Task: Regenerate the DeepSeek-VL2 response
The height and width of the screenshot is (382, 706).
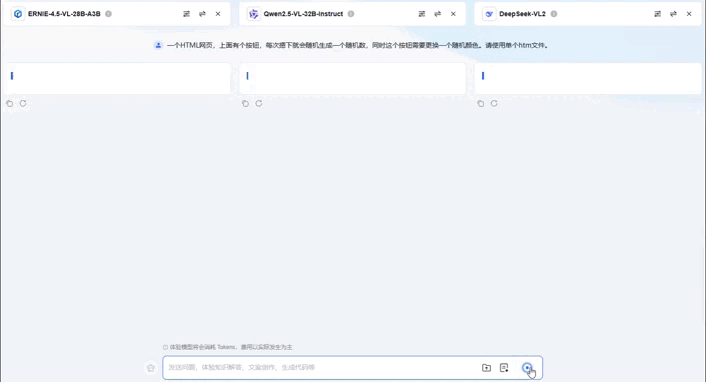Action: pyautogui.click(x=494, y=104)
